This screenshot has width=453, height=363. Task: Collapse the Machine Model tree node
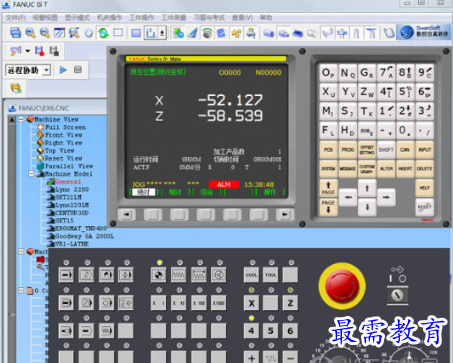(31, 174)
